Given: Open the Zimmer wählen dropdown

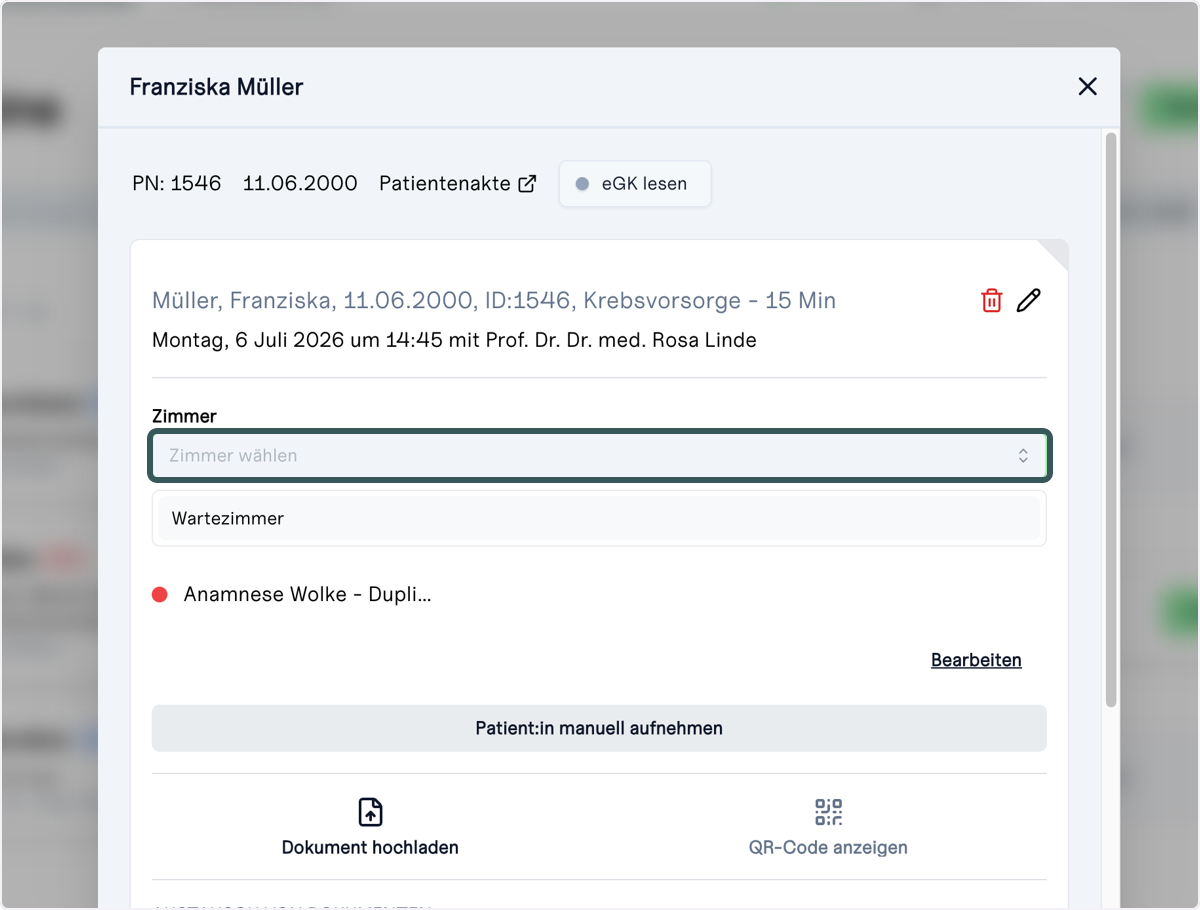Looking at the screenshot, I should click(x=599, y=455).
